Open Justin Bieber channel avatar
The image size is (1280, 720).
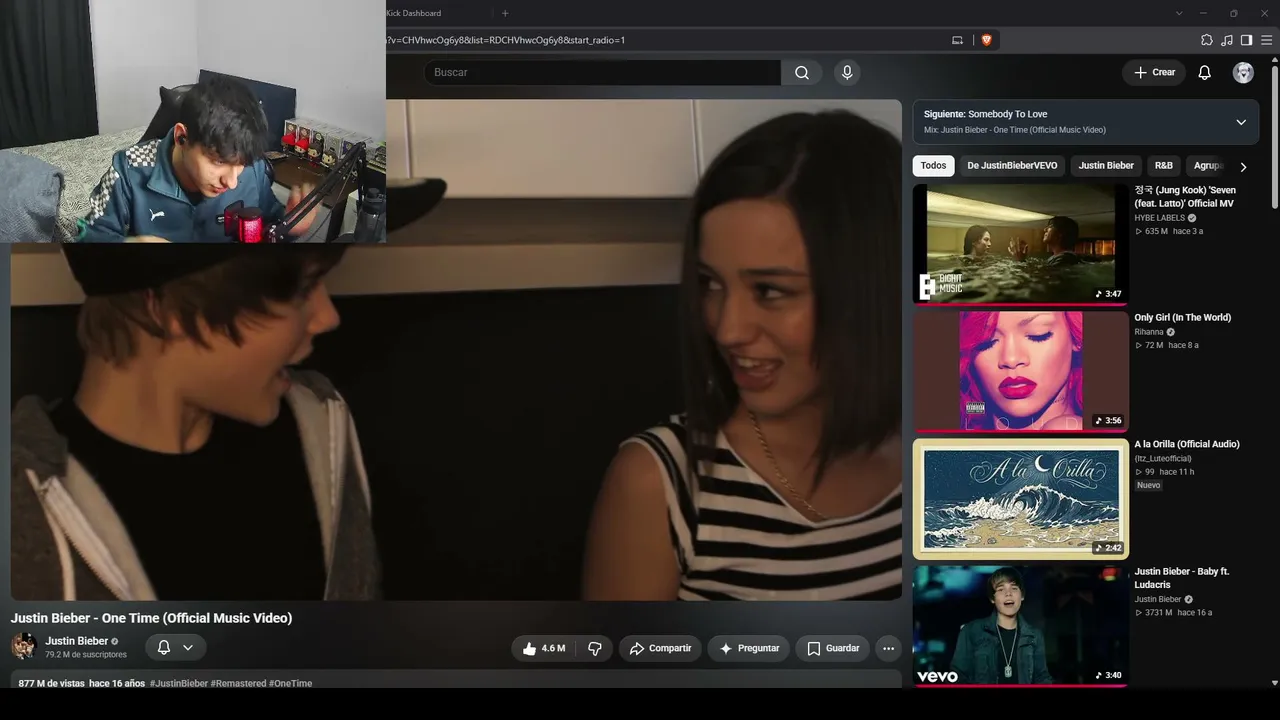[x=23, y=646]
